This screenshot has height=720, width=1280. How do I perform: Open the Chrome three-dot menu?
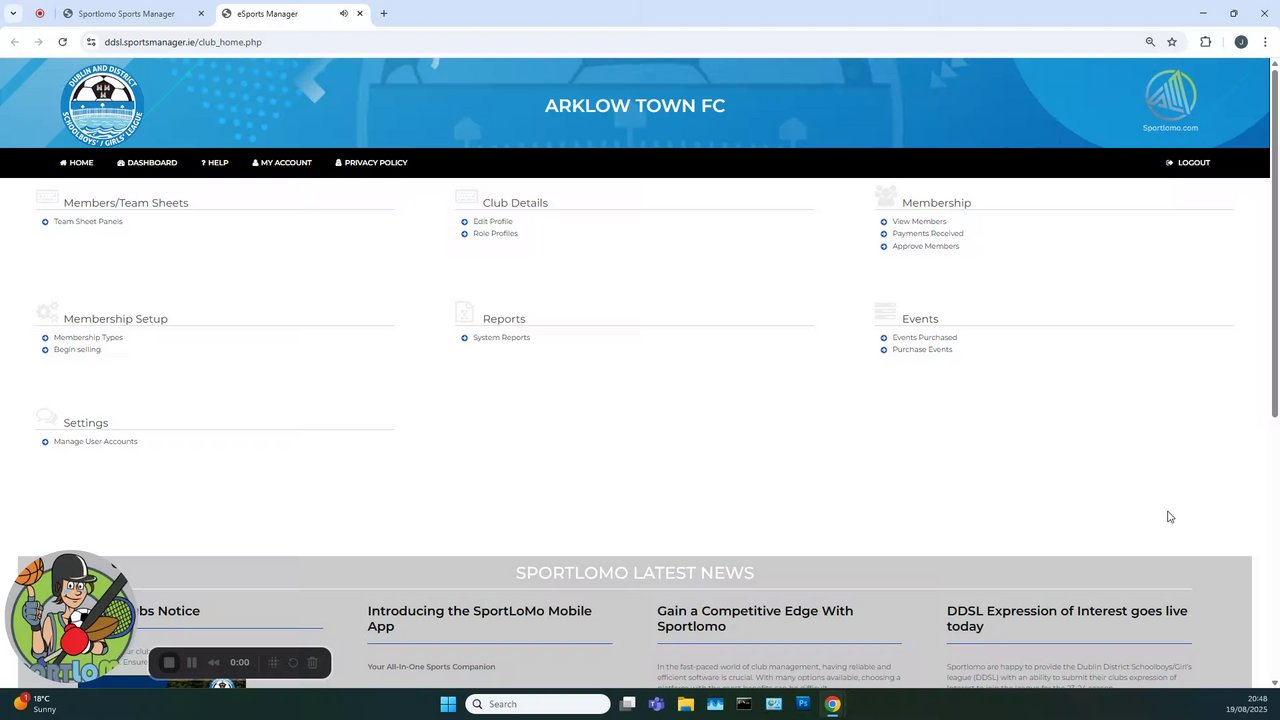point(1265,42)
